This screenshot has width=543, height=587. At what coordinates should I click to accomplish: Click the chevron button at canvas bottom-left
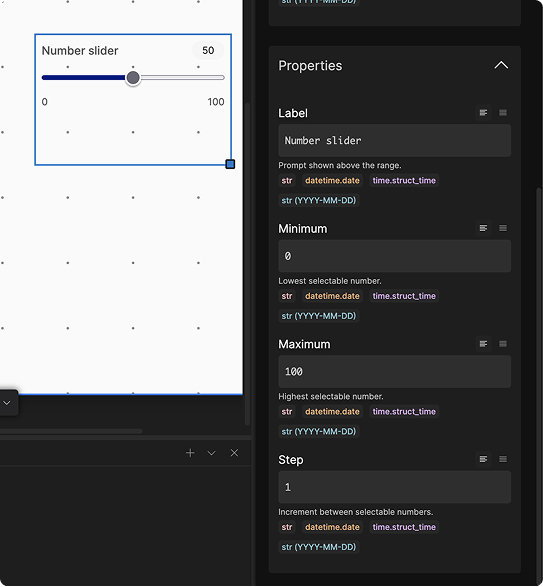pyautogui.click(x=7, y=403)
